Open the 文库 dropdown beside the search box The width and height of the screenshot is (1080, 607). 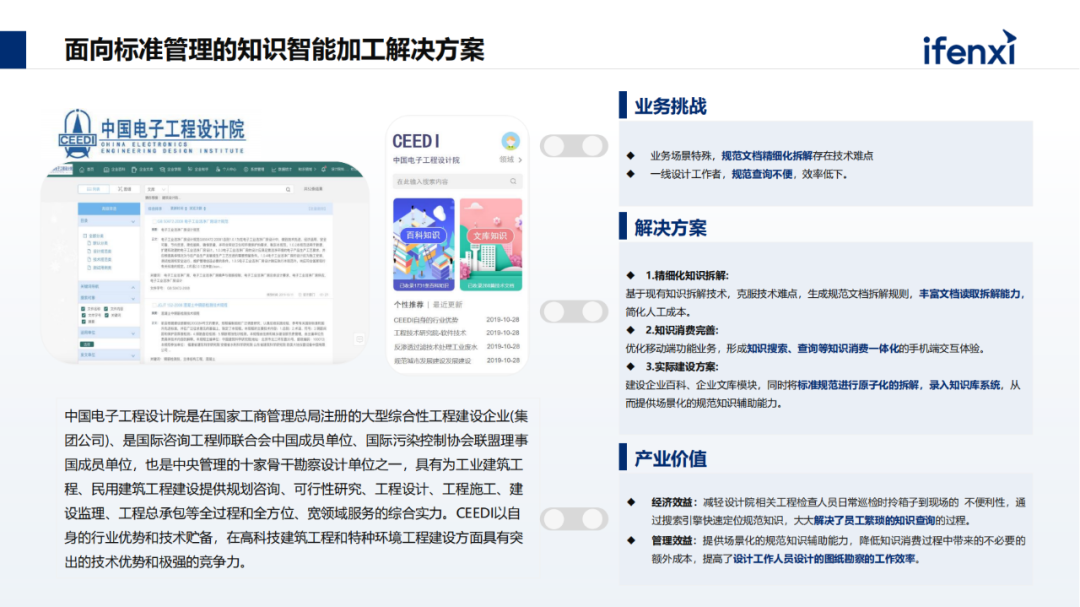(156, 189)
